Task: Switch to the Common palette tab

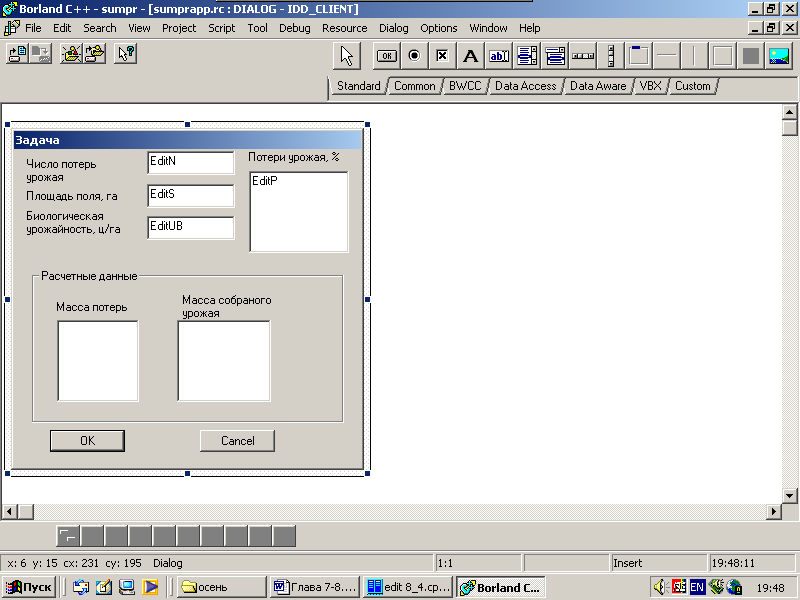Action: coord(415,86)
